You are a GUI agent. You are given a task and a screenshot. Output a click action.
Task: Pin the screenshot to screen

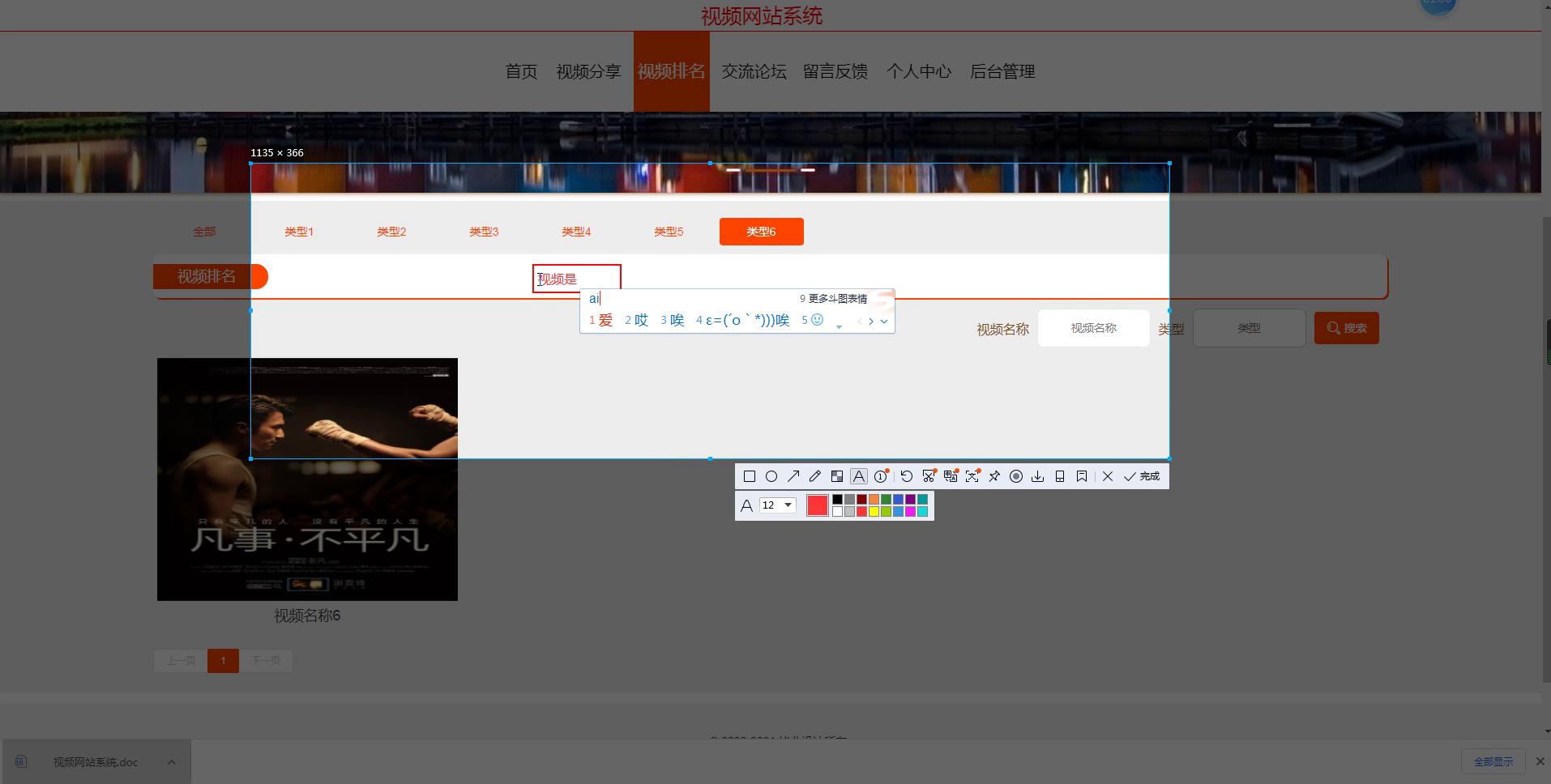pyautogui.click(x=994, y=476)
